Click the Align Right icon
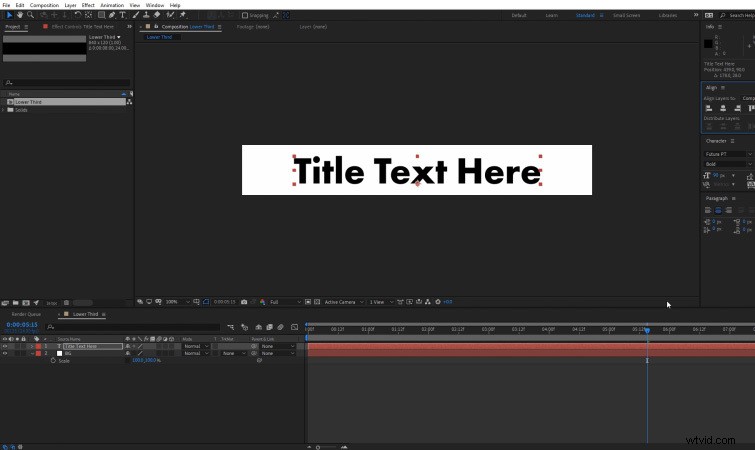 tap(737, 108)
